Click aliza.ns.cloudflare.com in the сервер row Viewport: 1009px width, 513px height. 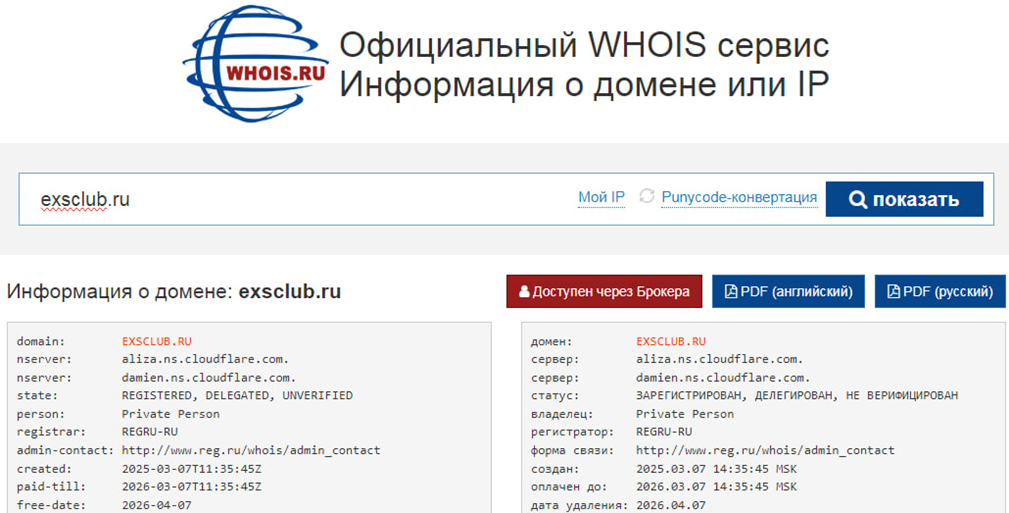720,360
